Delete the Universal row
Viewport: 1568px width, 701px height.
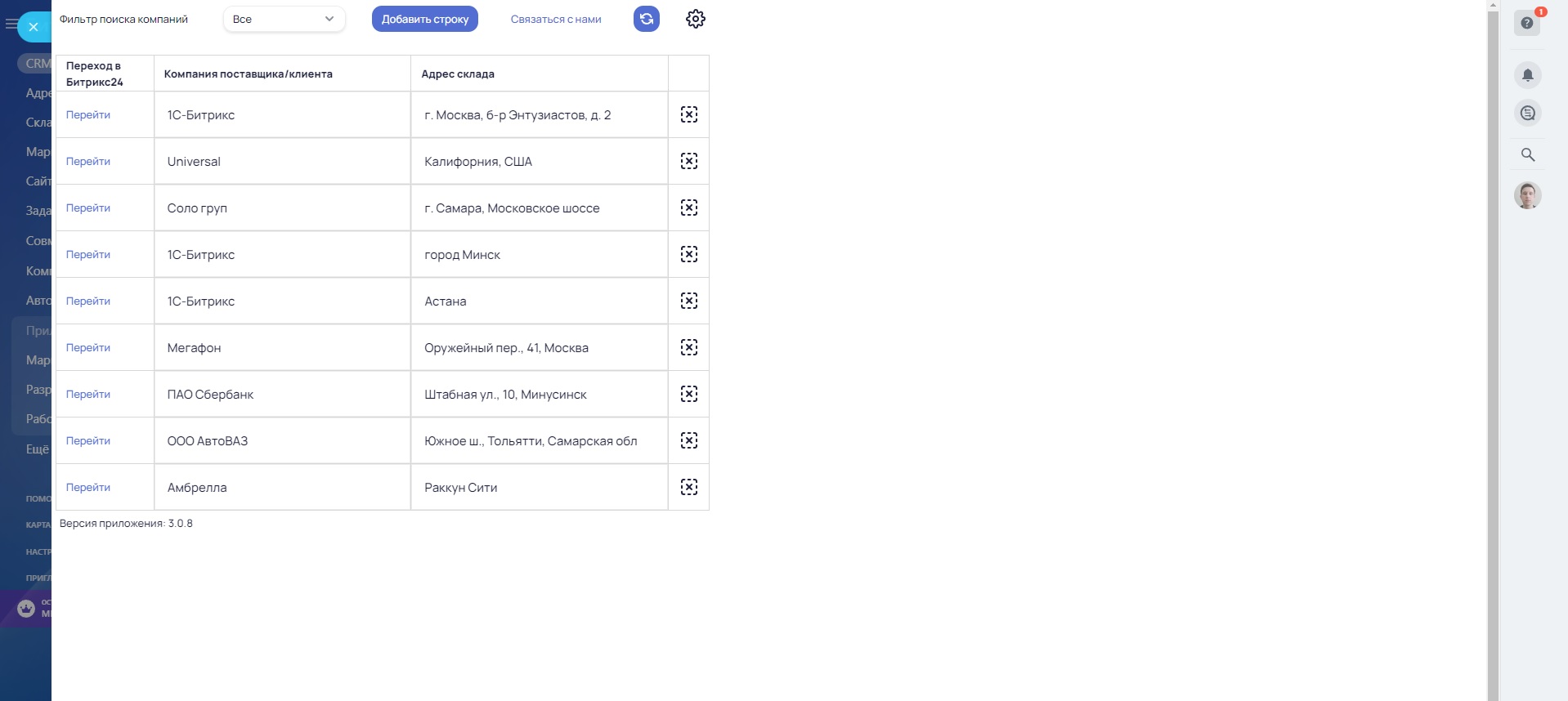(689, 161)
